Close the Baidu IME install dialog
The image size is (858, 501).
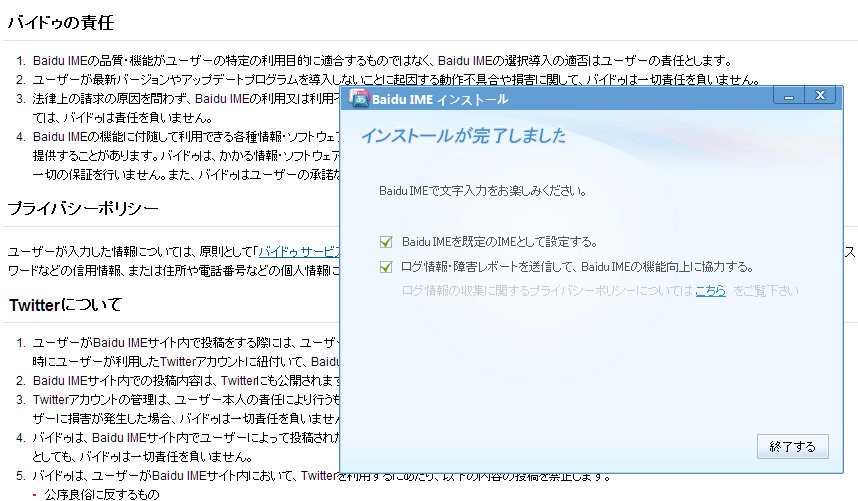(820, 96)
